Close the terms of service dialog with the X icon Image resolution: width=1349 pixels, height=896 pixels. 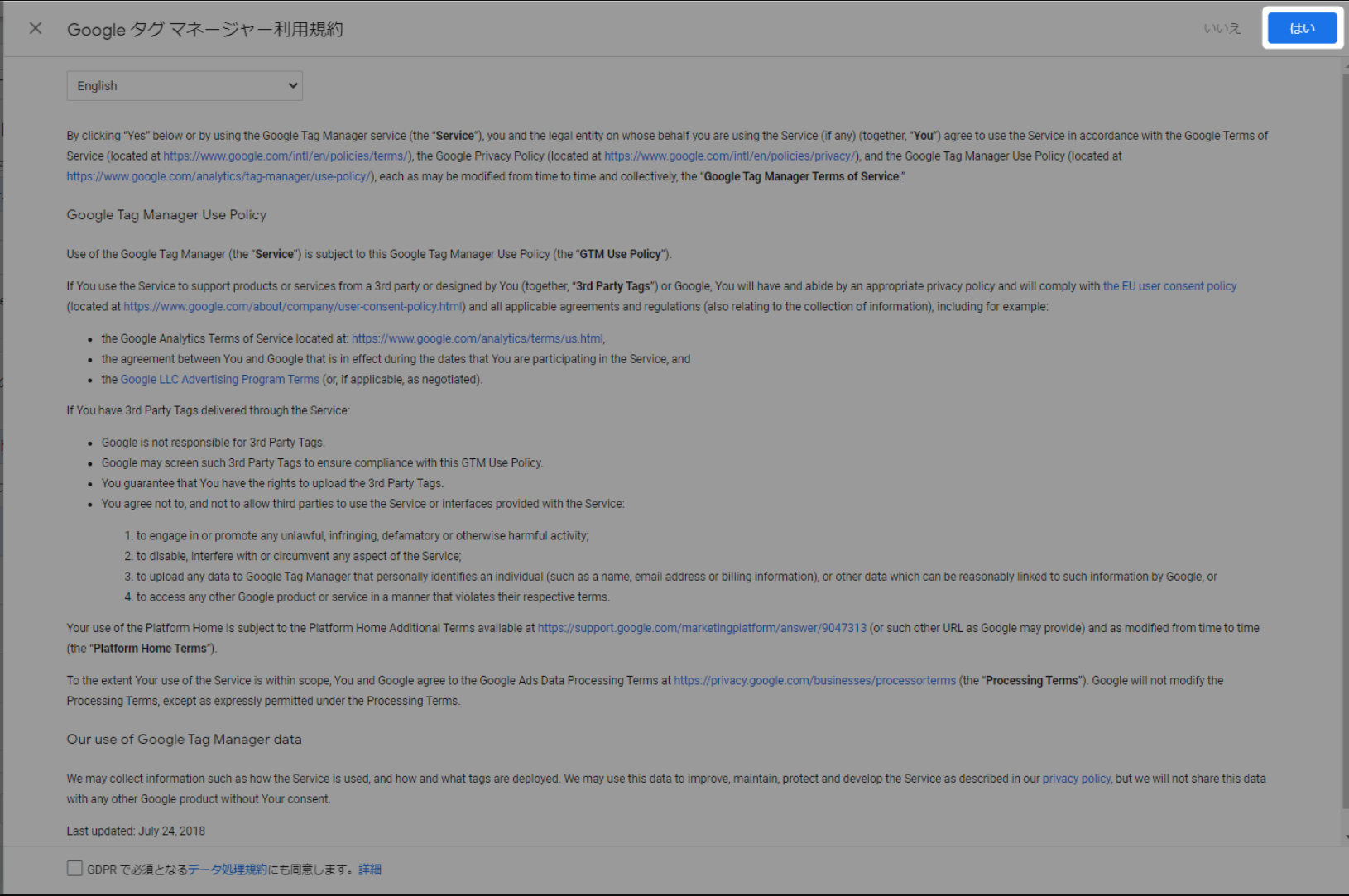(x=36, y=28)
